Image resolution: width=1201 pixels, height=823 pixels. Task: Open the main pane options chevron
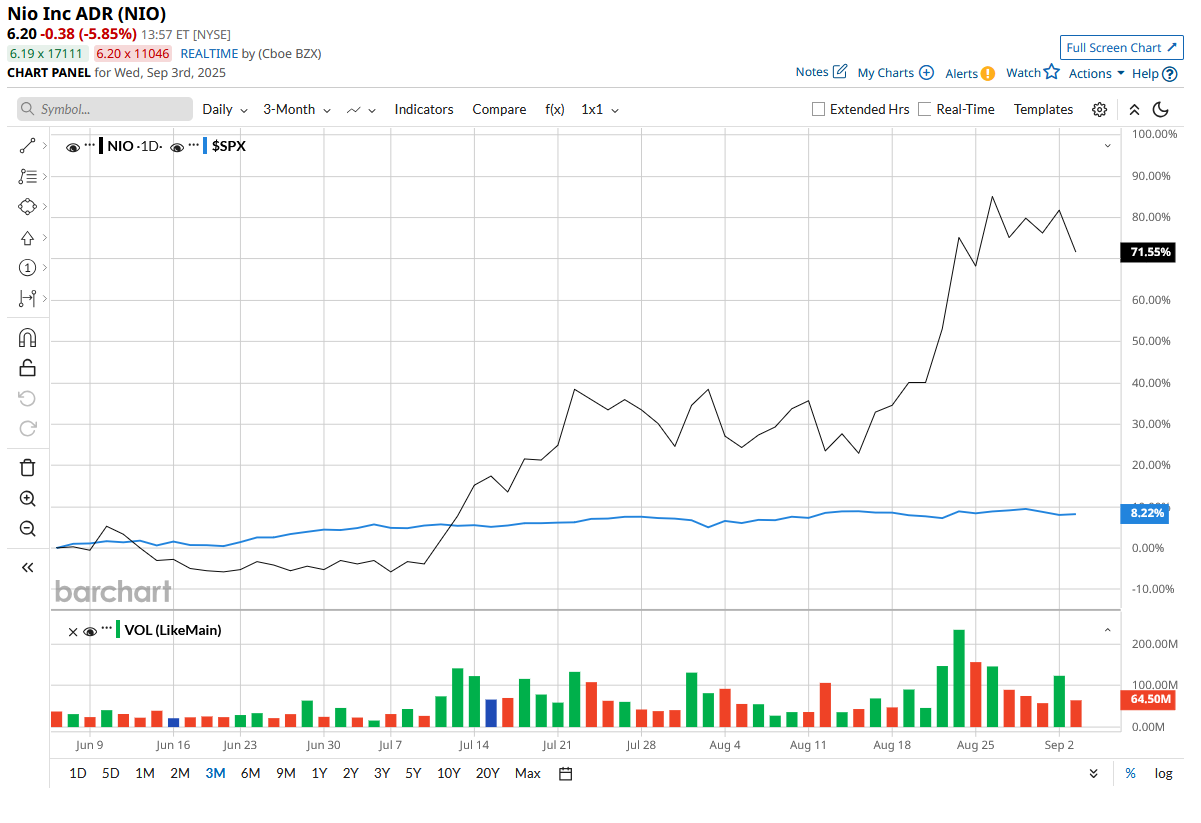click(x=1107, y=146)
